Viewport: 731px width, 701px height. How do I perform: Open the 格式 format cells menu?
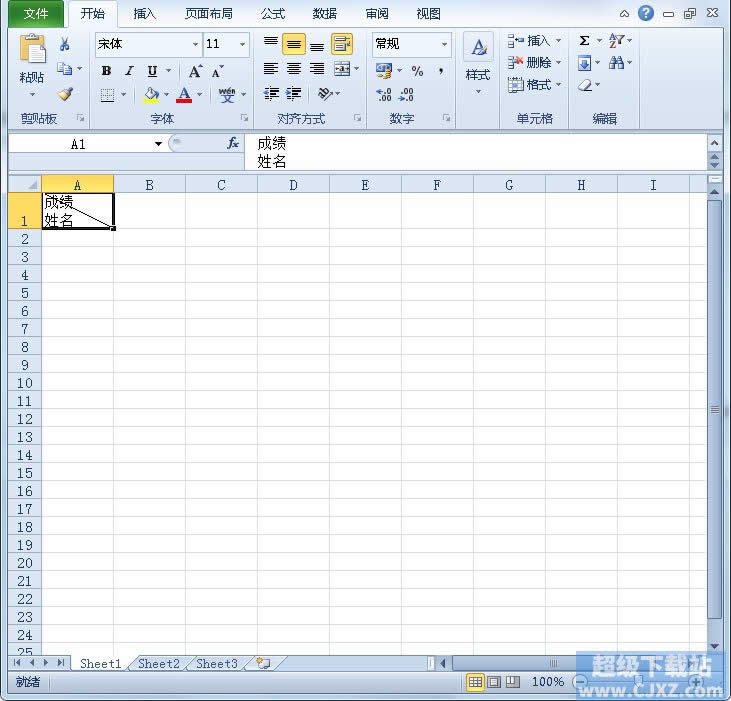534,85
